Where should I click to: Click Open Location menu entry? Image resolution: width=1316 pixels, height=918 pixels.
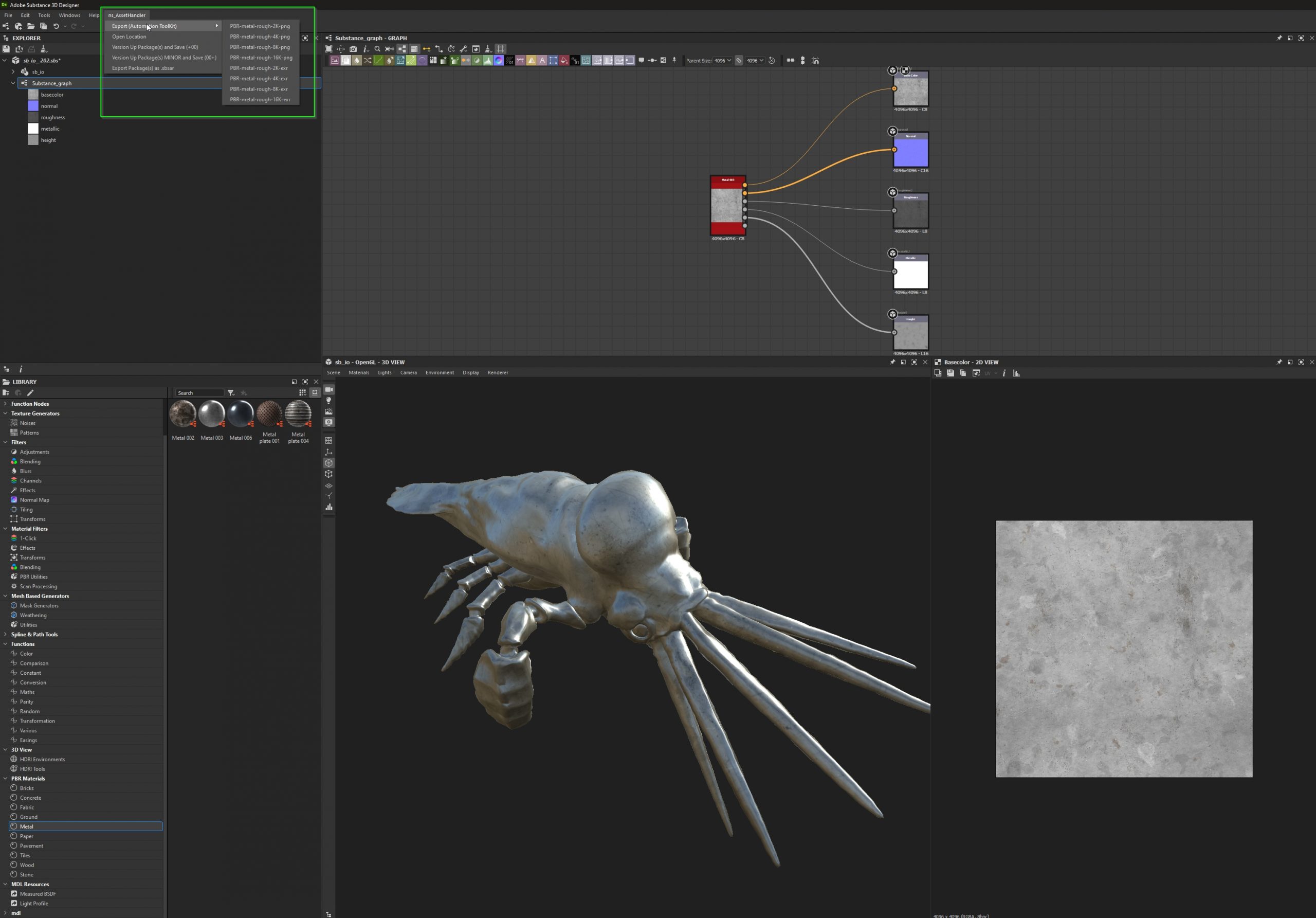point(129,37)
